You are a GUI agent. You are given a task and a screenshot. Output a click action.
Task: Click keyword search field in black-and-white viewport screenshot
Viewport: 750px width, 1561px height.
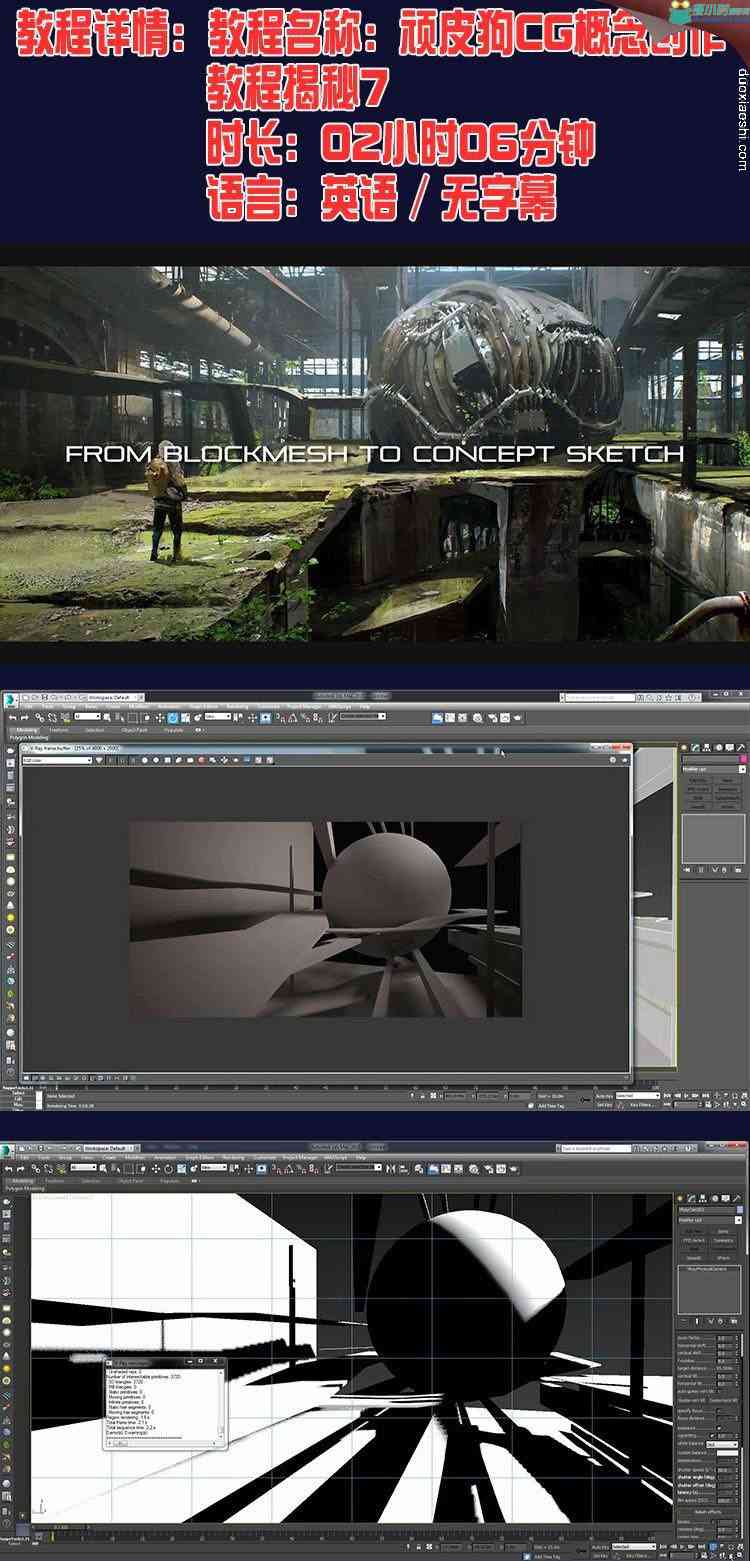click(x=595, y=1148)
